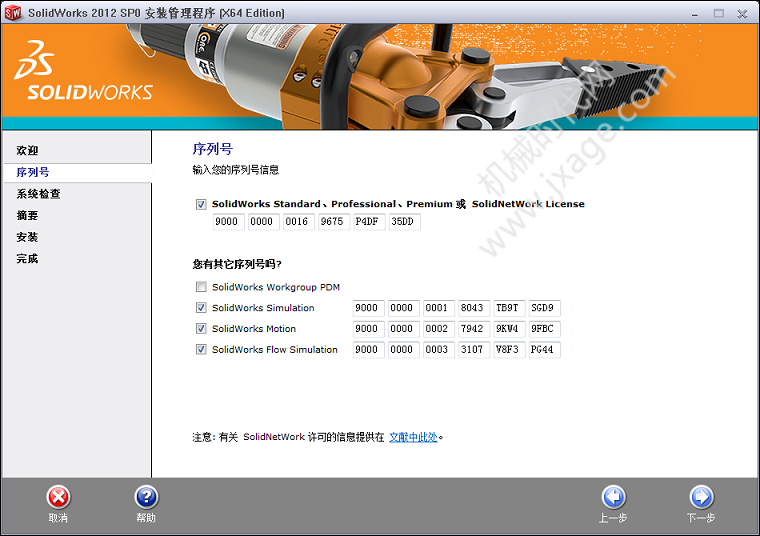
Task: Toggle the SolidWorks Standard license checkbox
Action: (x=201, y=205)
